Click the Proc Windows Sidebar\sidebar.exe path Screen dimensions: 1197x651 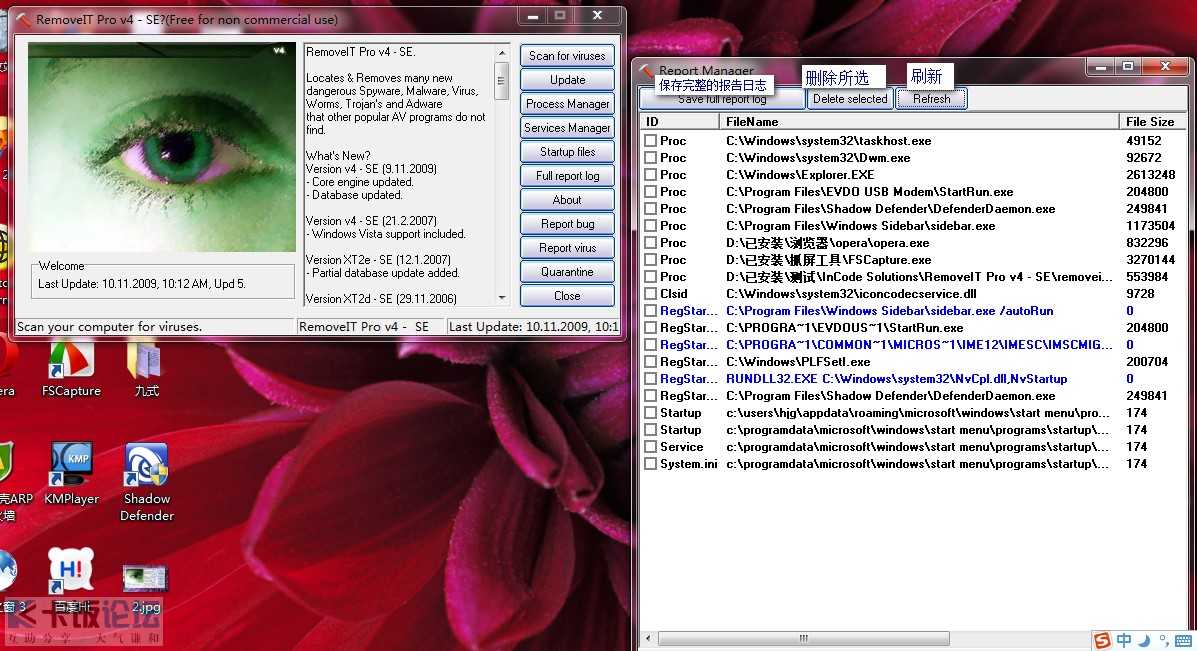point(860,226)
